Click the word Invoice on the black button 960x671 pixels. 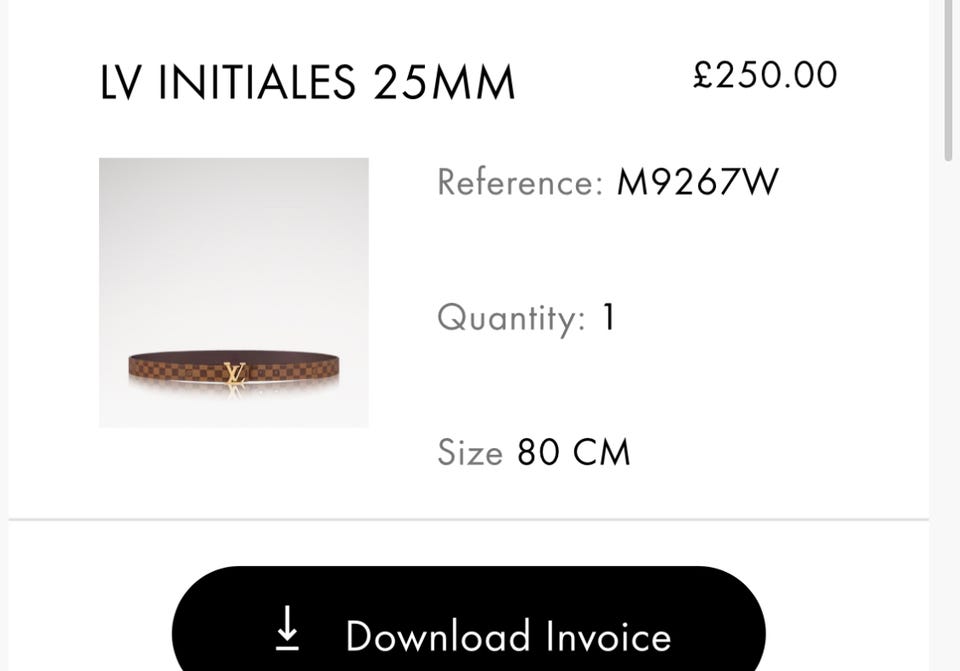pos(608,636)
